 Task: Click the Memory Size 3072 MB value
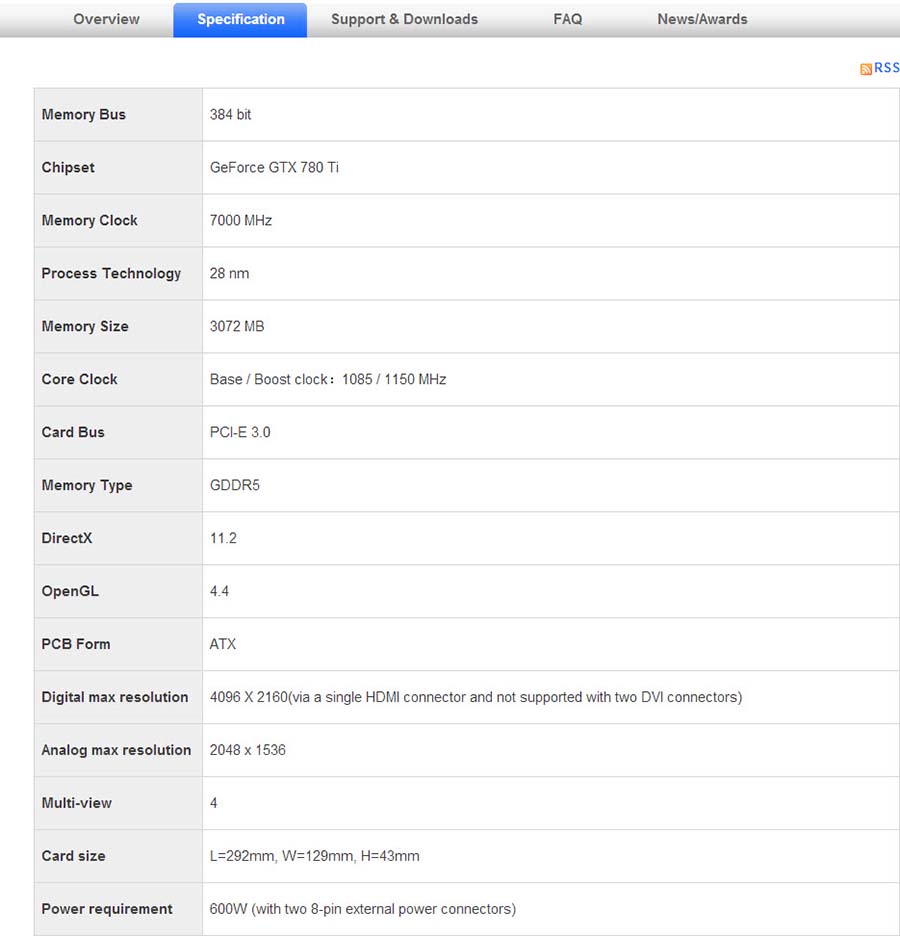click(x=237, y=327)
